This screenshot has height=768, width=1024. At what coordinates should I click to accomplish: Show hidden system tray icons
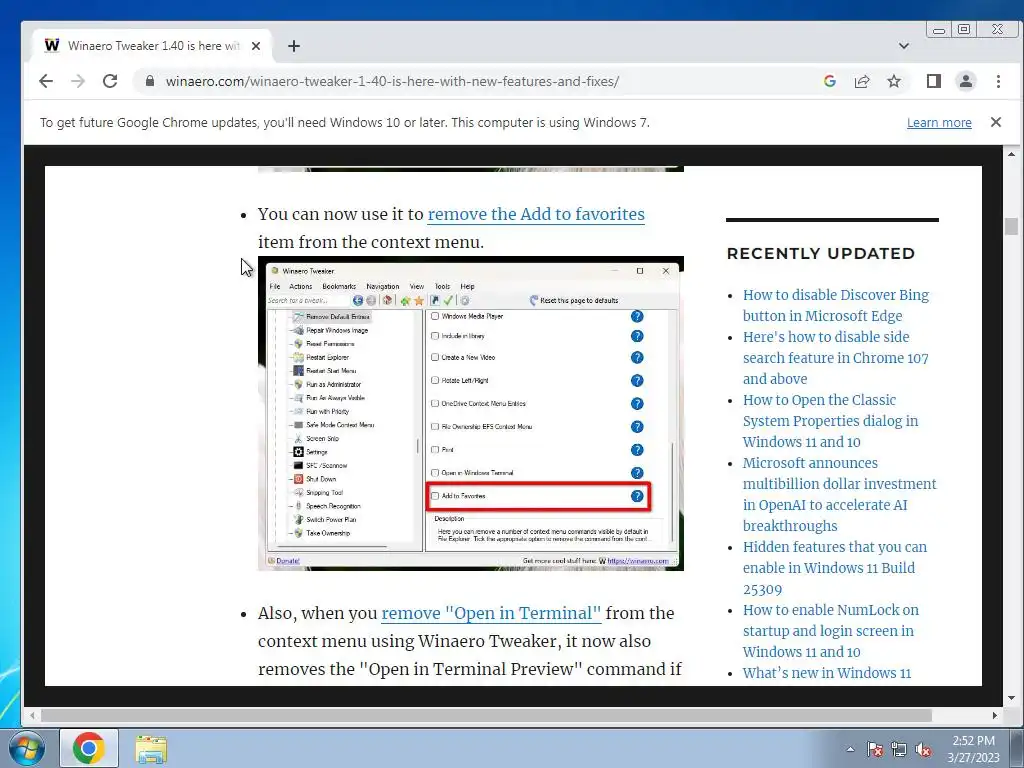(x=850, y=749)
